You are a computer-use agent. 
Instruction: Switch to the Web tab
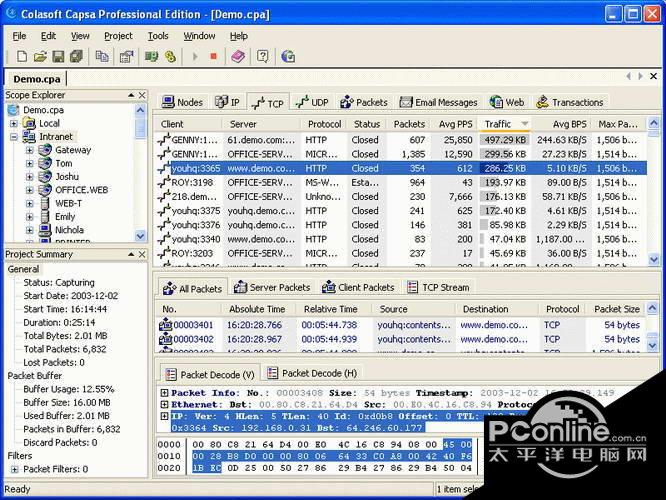(507, 102)
